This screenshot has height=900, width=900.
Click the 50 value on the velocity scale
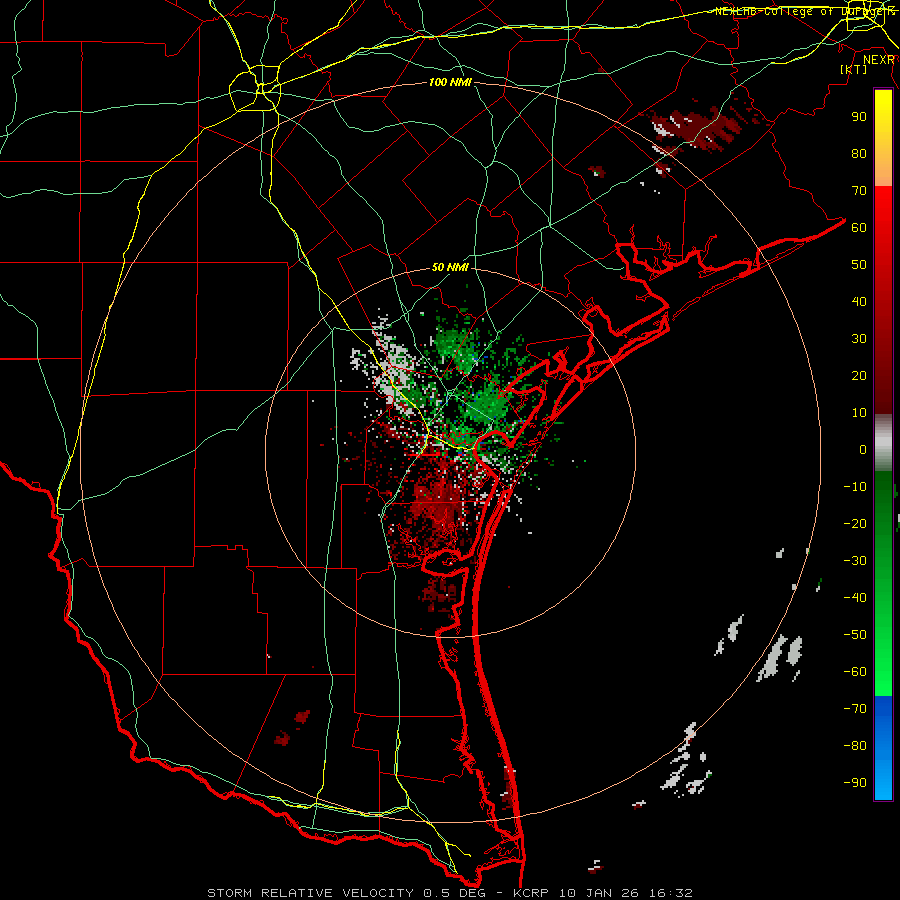pos(859,265)
